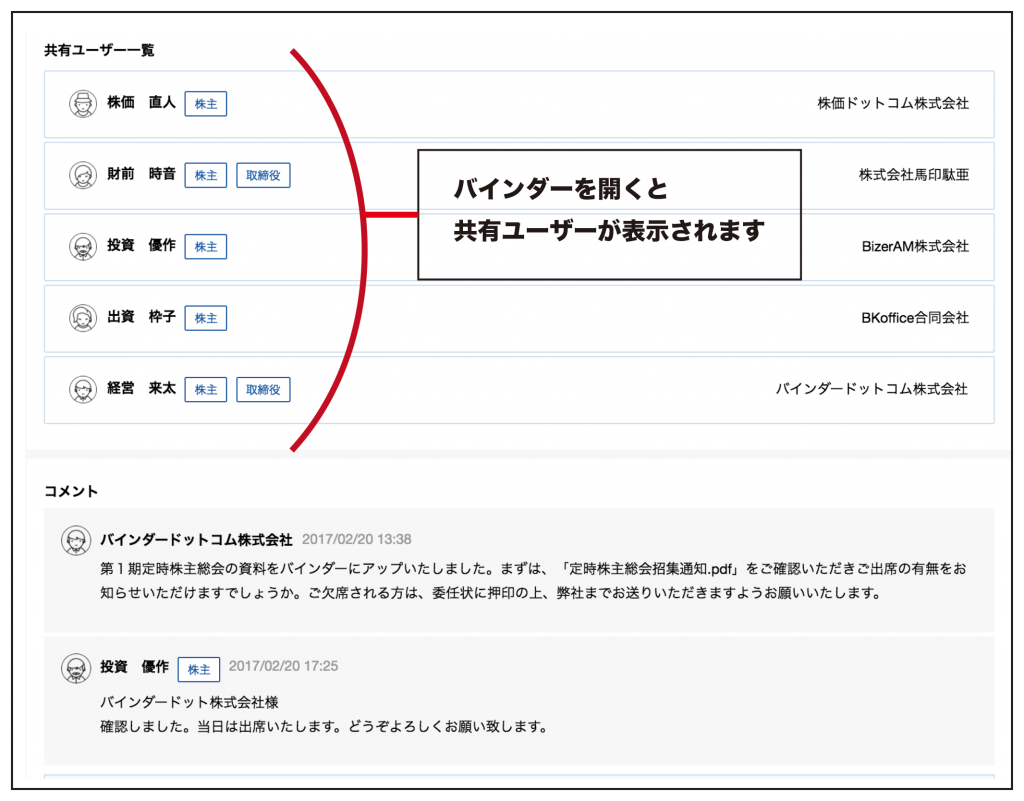Select the user name 株価 直人

[x=141, y=103]
